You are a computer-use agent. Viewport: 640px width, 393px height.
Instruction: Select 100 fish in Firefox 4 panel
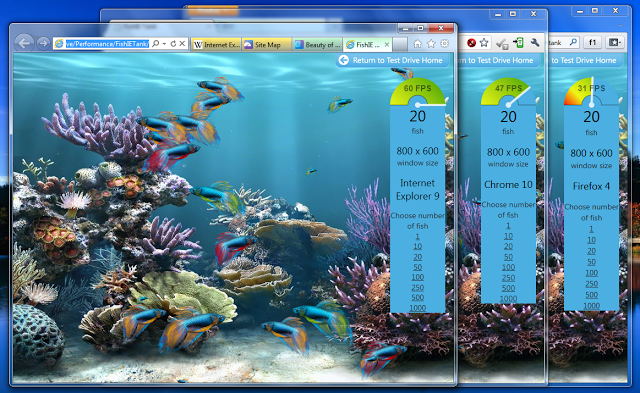591,273
